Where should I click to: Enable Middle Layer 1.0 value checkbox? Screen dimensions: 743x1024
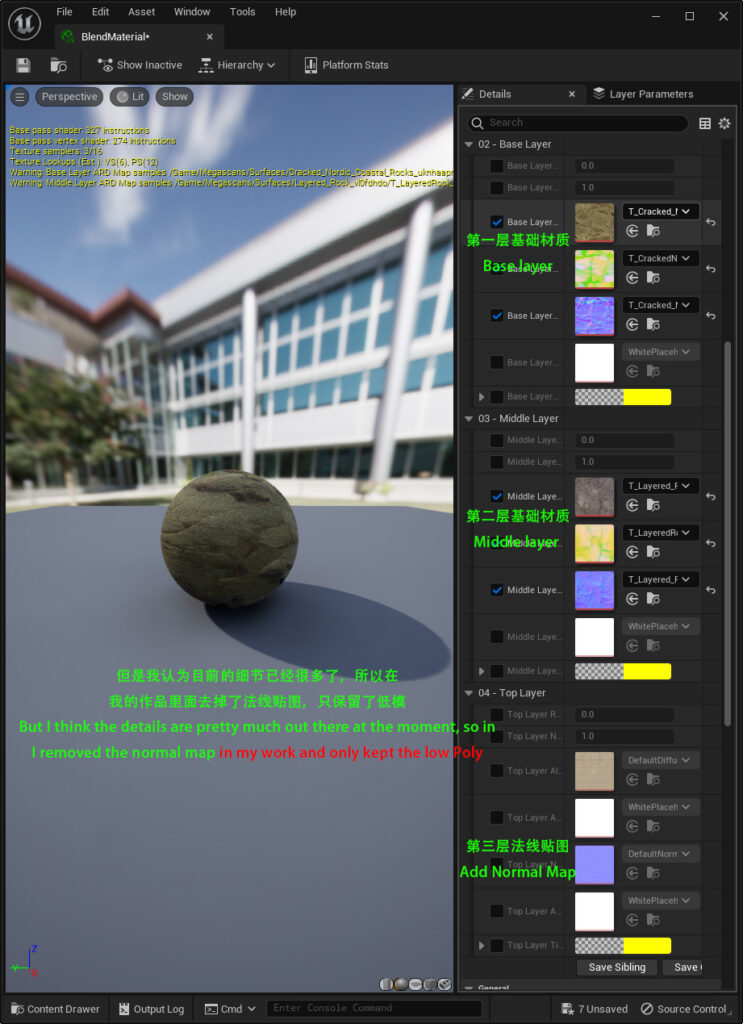point(497,462)
